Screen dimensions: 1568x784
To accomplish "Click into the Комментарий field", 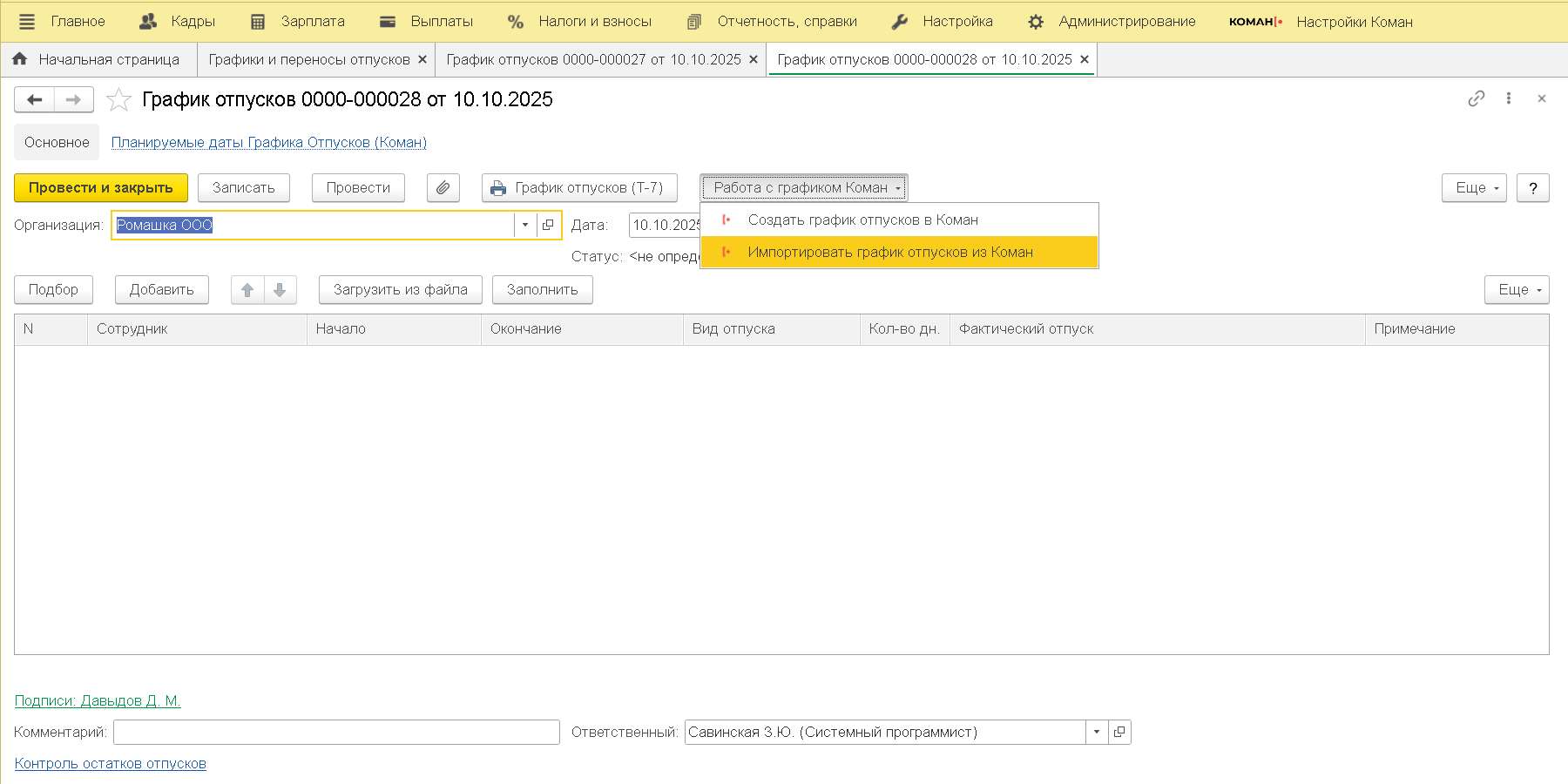I will point(336,733).
